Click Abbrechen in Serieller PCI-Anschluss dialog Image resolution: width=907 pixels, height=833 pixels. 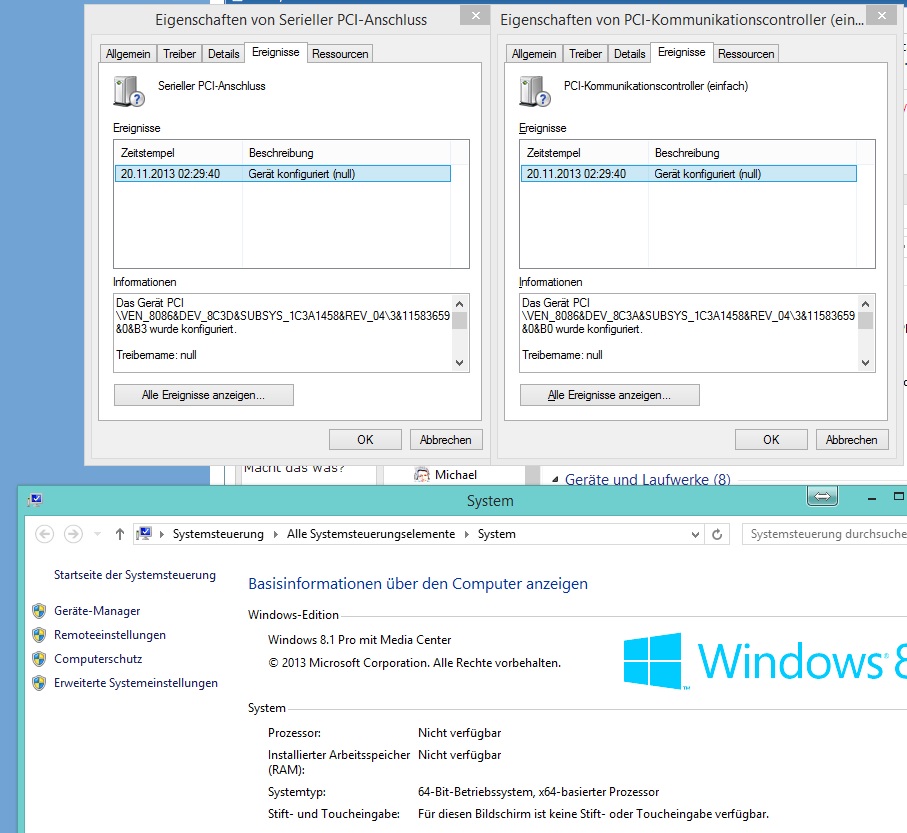(445, 440)
